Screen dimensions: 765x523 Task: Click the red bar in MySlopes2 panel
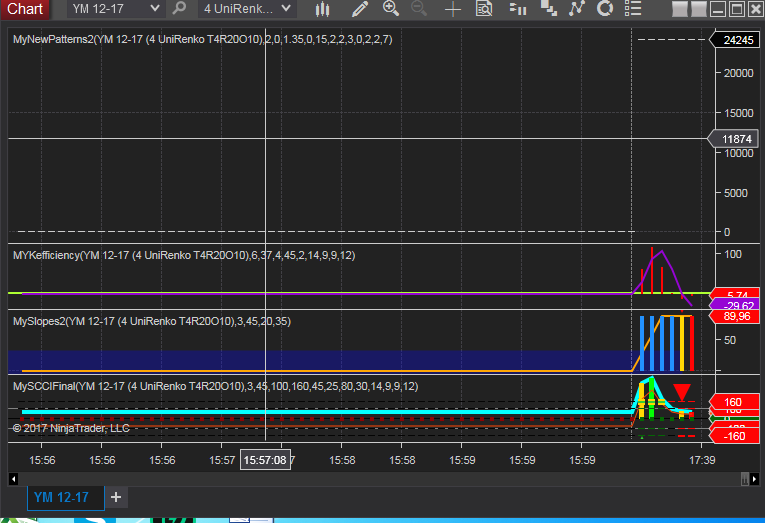[692, 343]
